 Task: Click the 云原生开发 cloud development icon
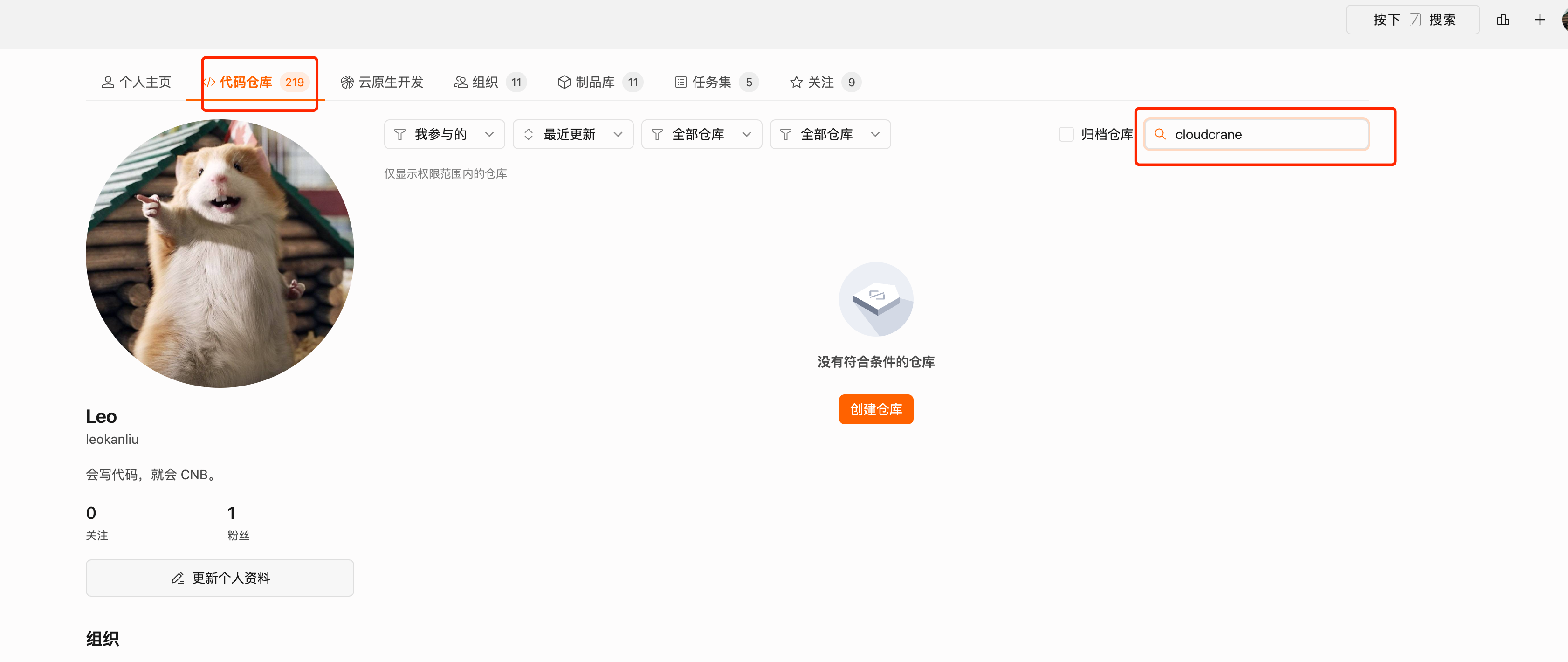pyautogui.click(x=347, y=82)
